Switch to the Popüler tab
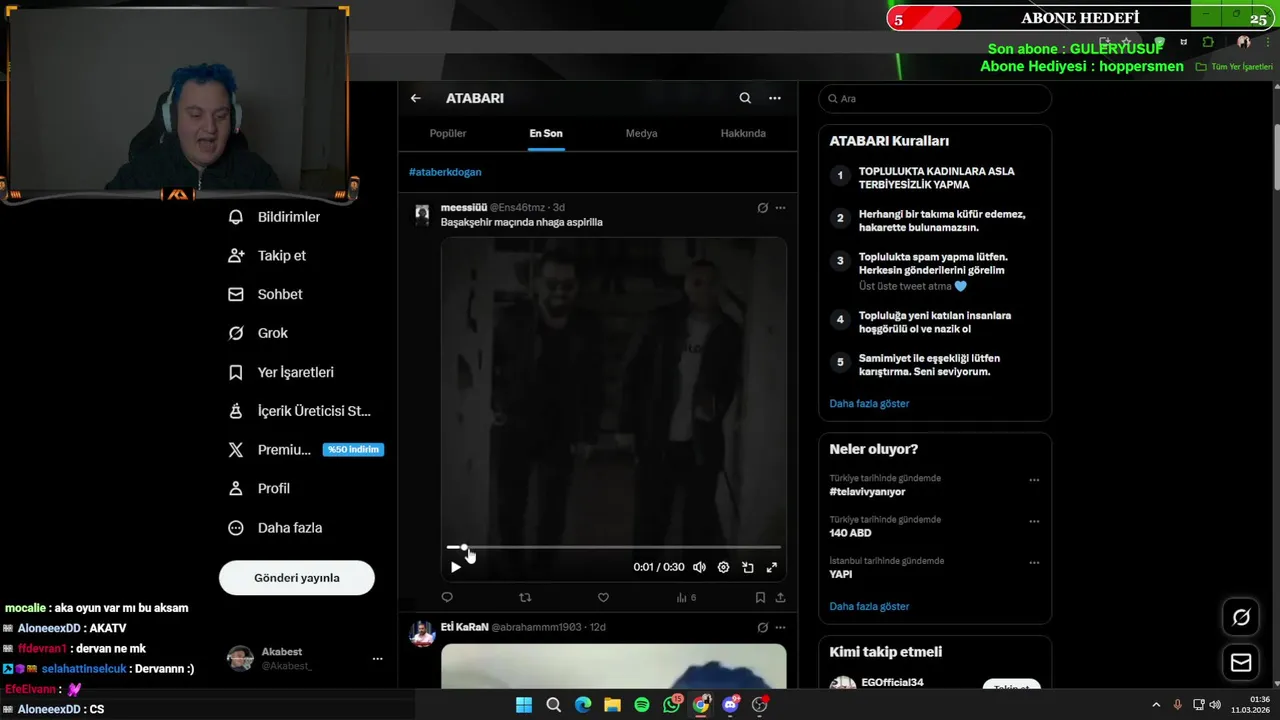The image size is (1280, 720). [448, 133]
